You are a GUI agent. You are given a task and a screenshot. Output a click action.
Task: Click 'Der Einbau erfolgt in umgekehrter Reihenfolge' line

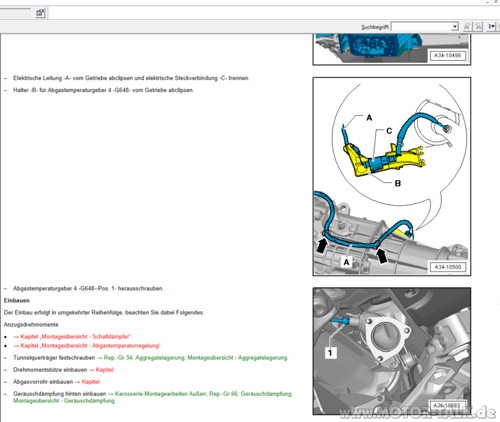[x=104, y=312]
